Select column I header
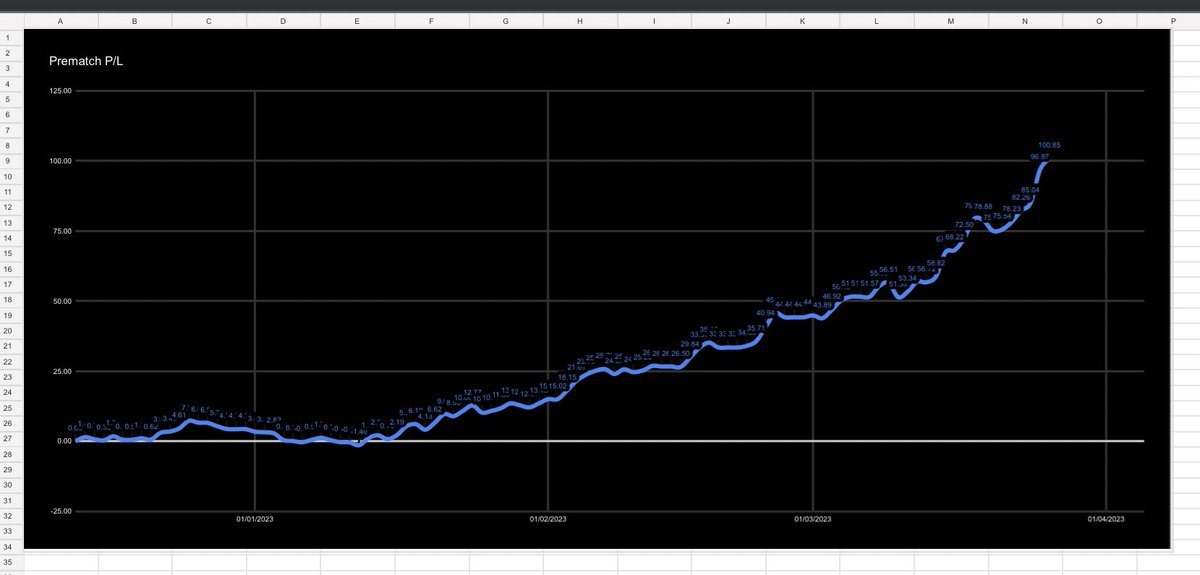The height and width of the screenshot is (575, 1200). pyautogui.click(x=654, y=20)
